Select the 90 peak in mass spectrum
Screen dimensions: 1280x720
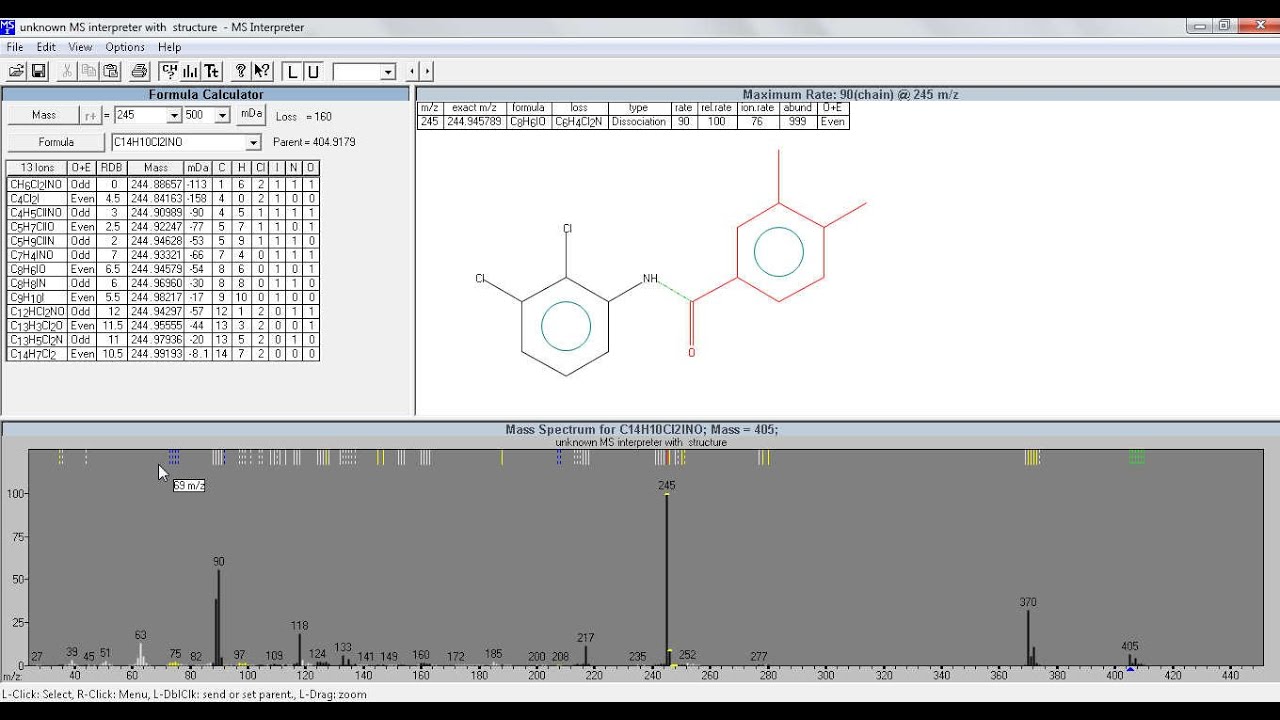[219, 617]
